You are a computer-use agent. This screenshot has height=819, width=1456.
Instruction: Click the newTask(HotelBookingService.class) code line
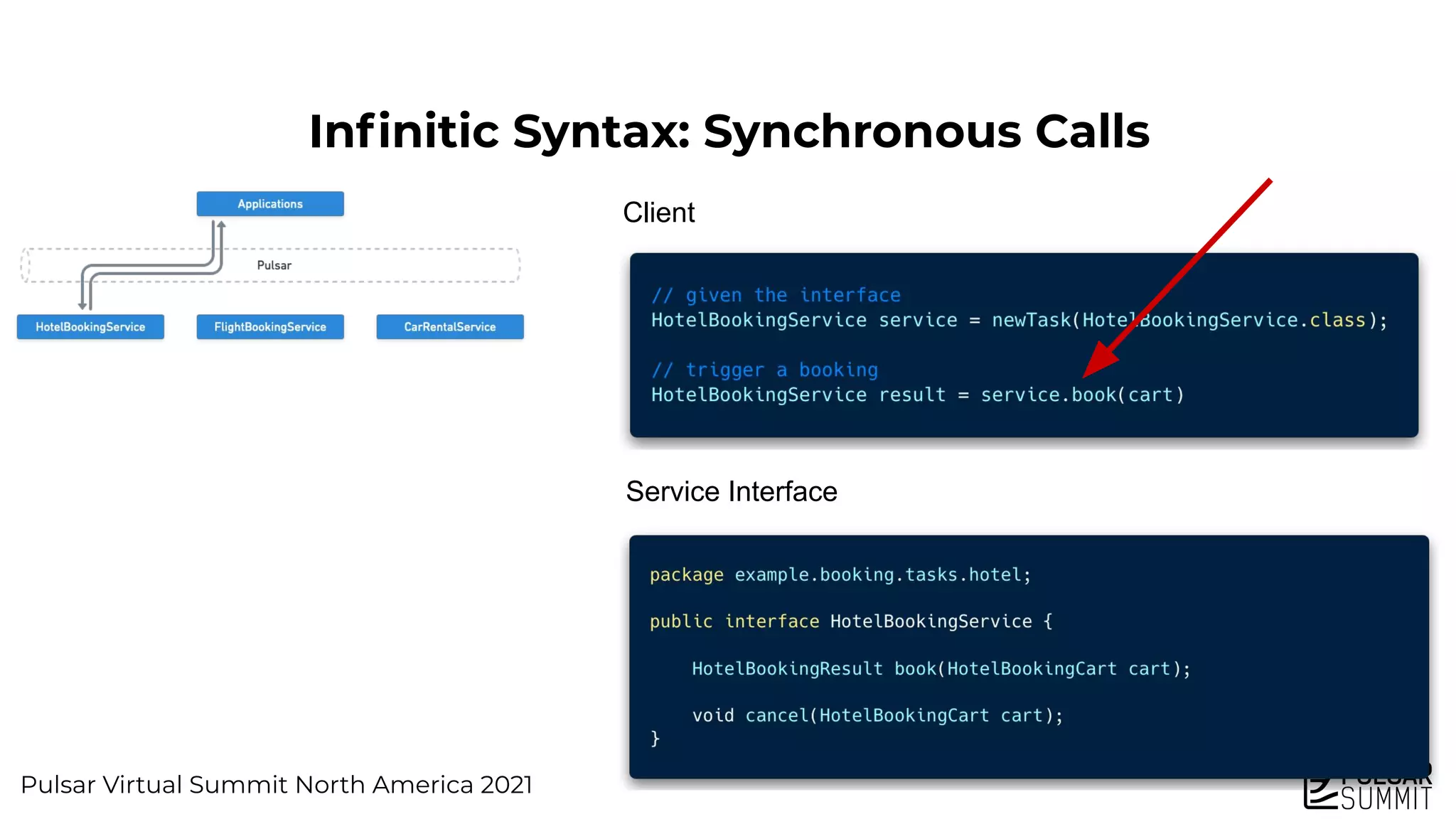1019,321
